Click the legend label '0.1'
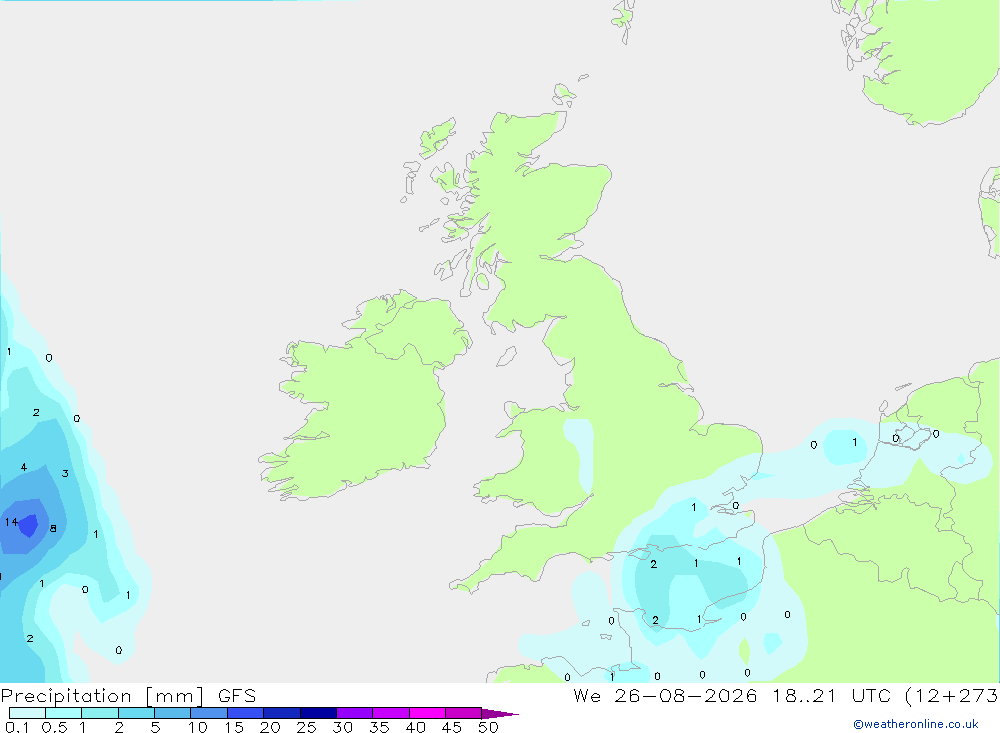The image size is (1000, 733). (x=17, y=727)
